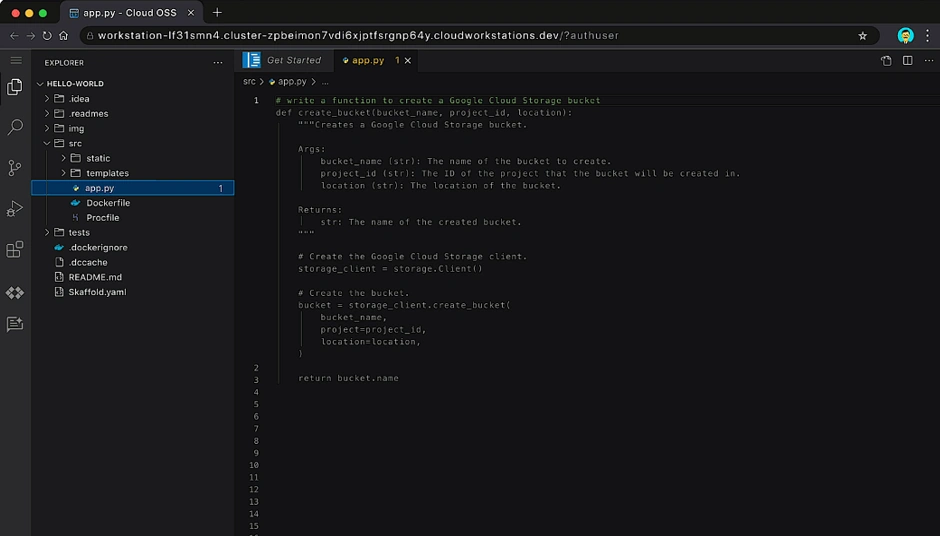Reload the browser page
940x536 pixels.
pos(47,36)
